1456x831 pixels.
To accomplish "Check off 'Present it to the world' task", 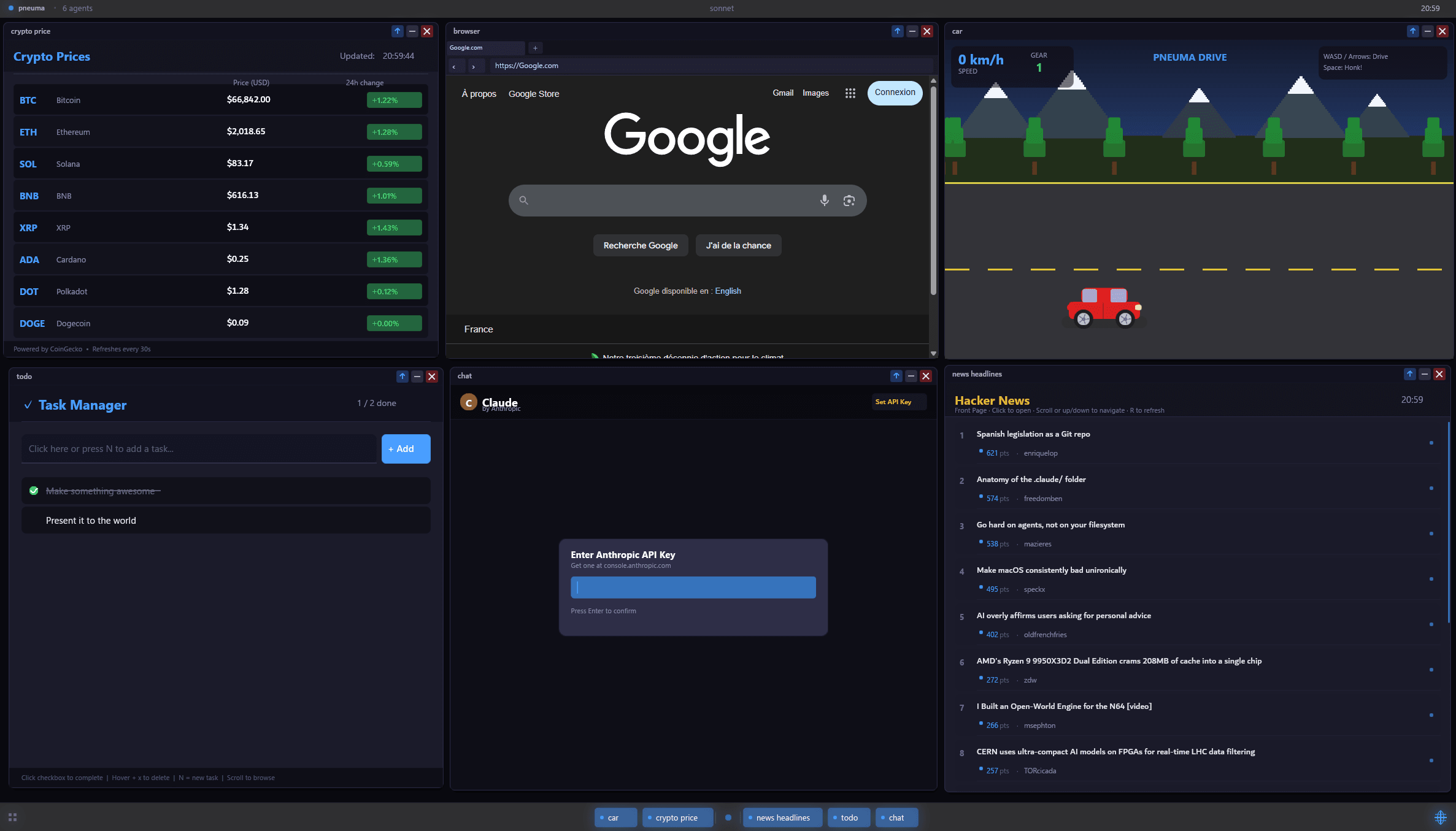I will coord(34,520).
